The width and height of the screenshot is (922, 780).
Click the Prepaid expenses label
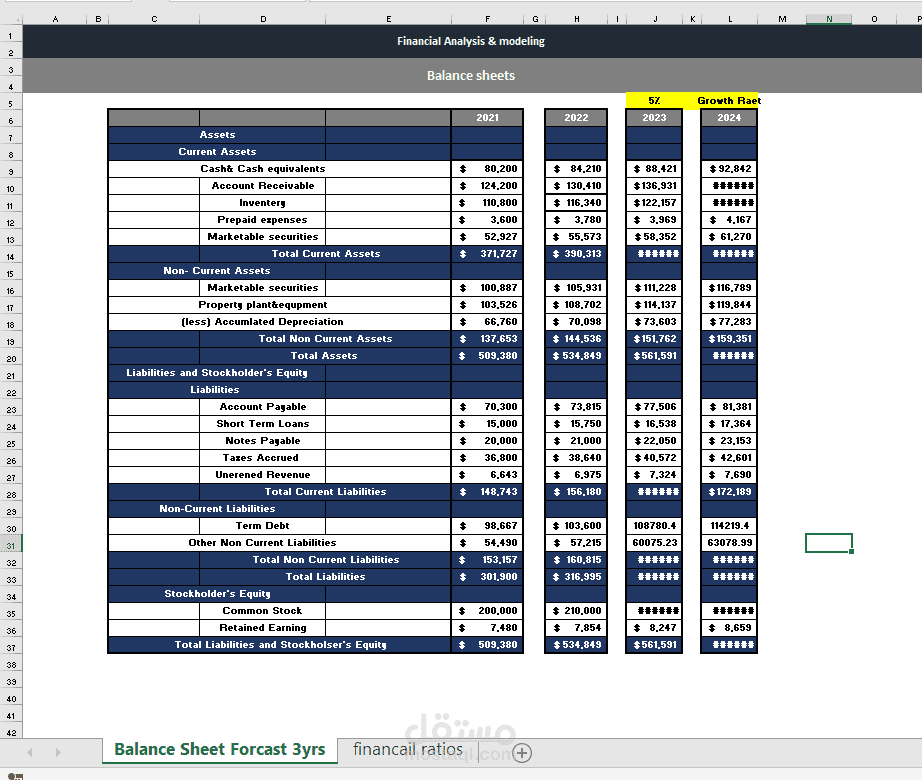(x=262, y=220)
